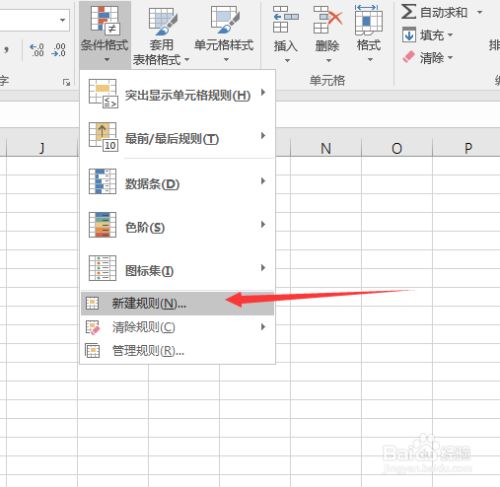This screenshot has width=500, height=487.
Task: Click the 格式 format cells icon
Action: click(x=369, y=20)
